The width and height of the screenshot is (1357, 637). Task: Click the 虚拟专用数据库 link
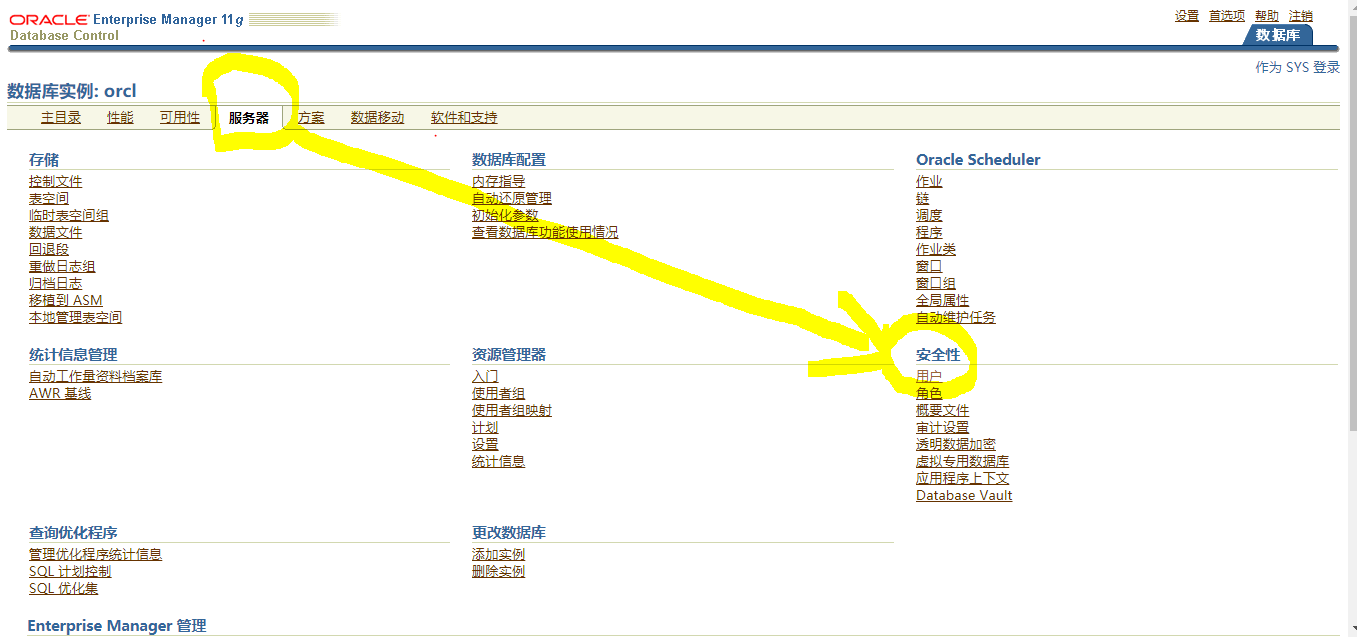click(963, 461)
